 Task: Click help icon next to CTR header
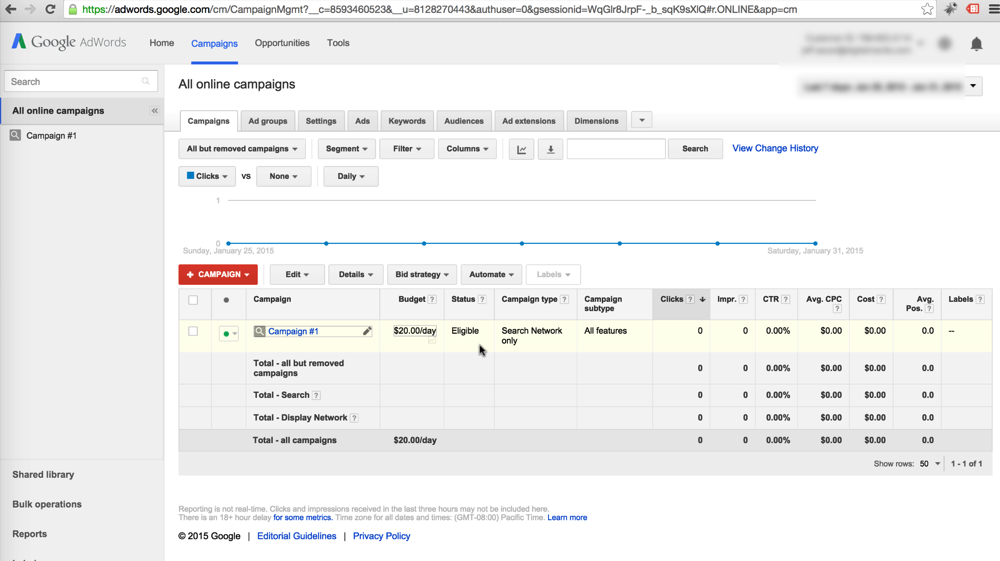pos(786,300)
